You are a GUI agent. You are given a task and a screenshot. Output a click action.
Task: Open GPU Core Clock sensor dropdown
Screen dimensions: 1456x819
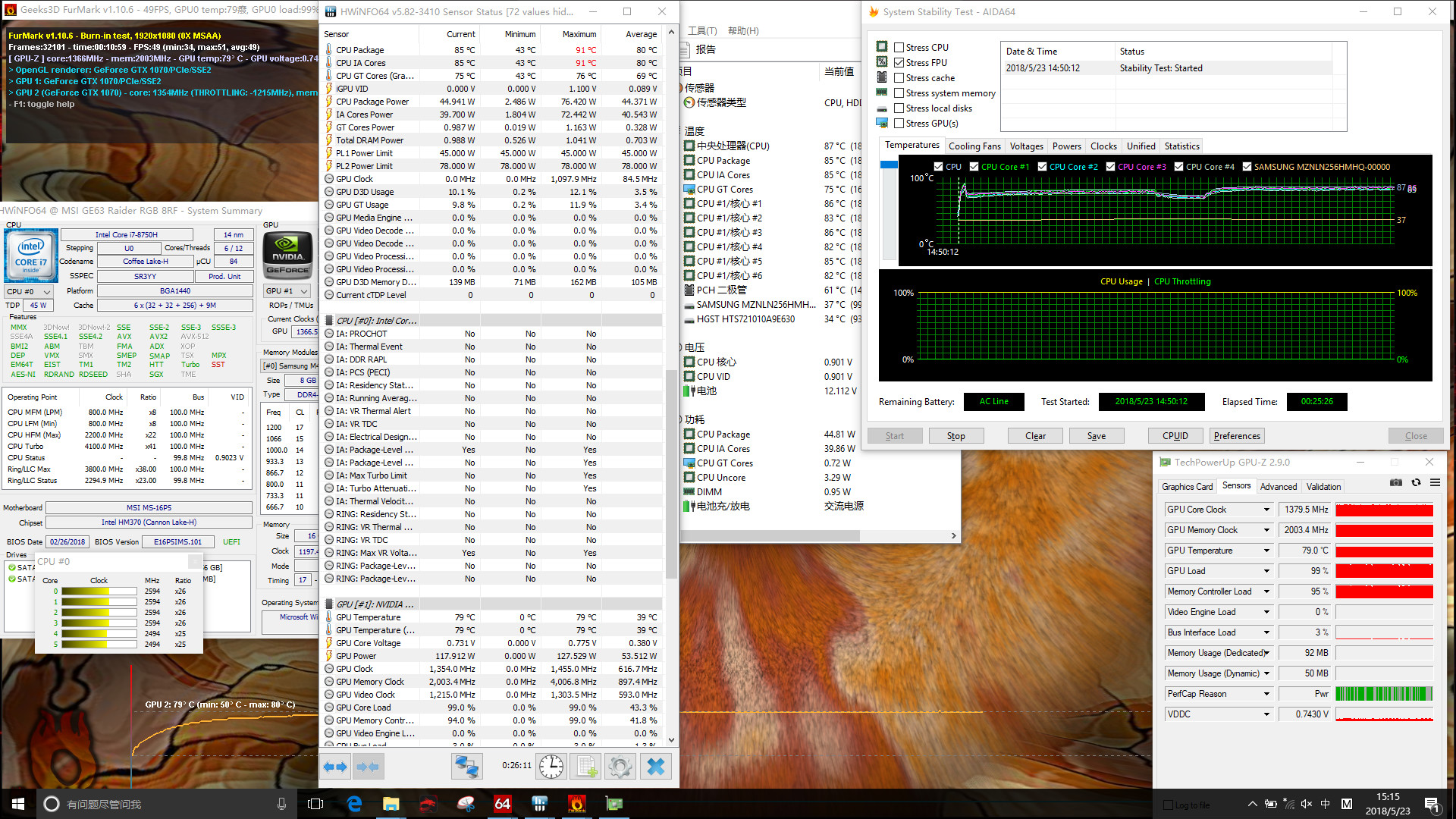pyautogui.click(x=1266, y=510)
